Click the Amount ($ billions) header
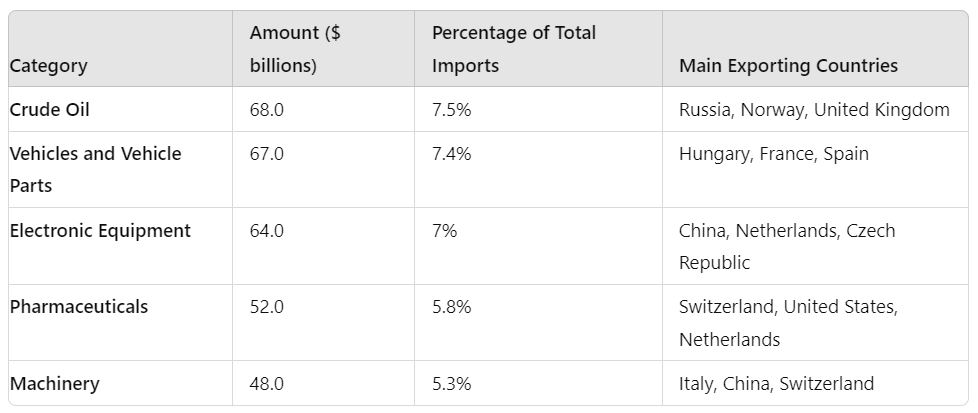978x413 pixels. pyautogui.click(x=295, y=49)
